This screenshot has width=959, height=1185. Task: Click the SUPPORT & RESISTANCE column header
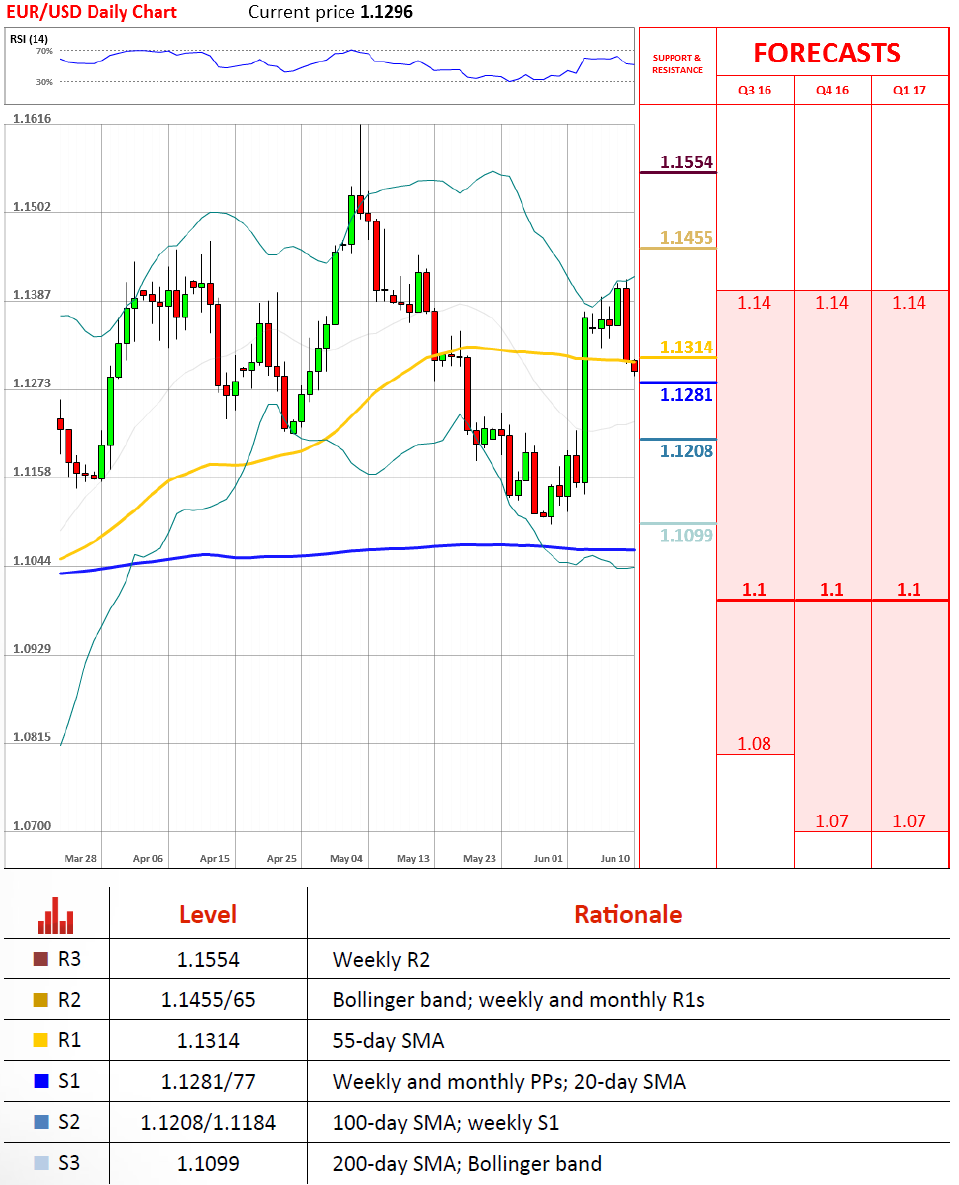(677, 63)
